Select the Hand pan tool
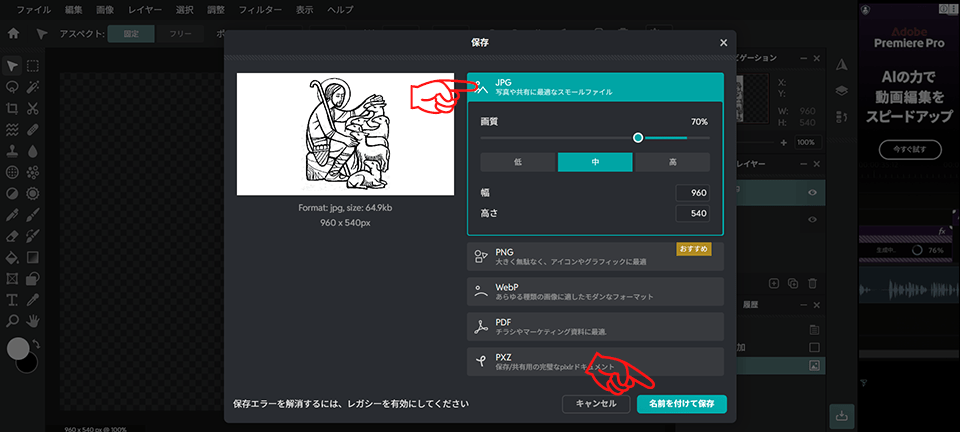The image size is (960, 432). (33, 321)
